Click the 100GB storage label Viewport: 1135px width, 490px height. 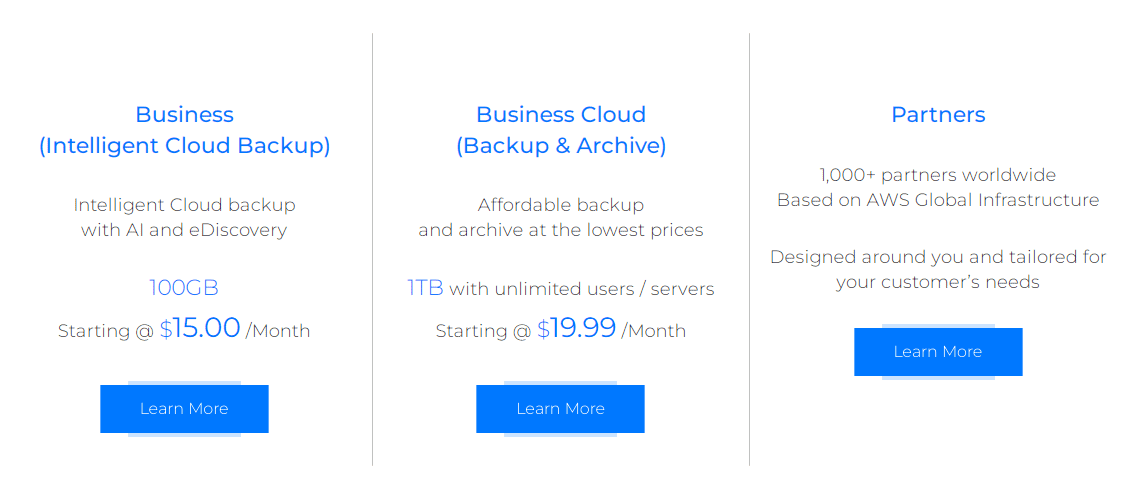pos(184,289)
